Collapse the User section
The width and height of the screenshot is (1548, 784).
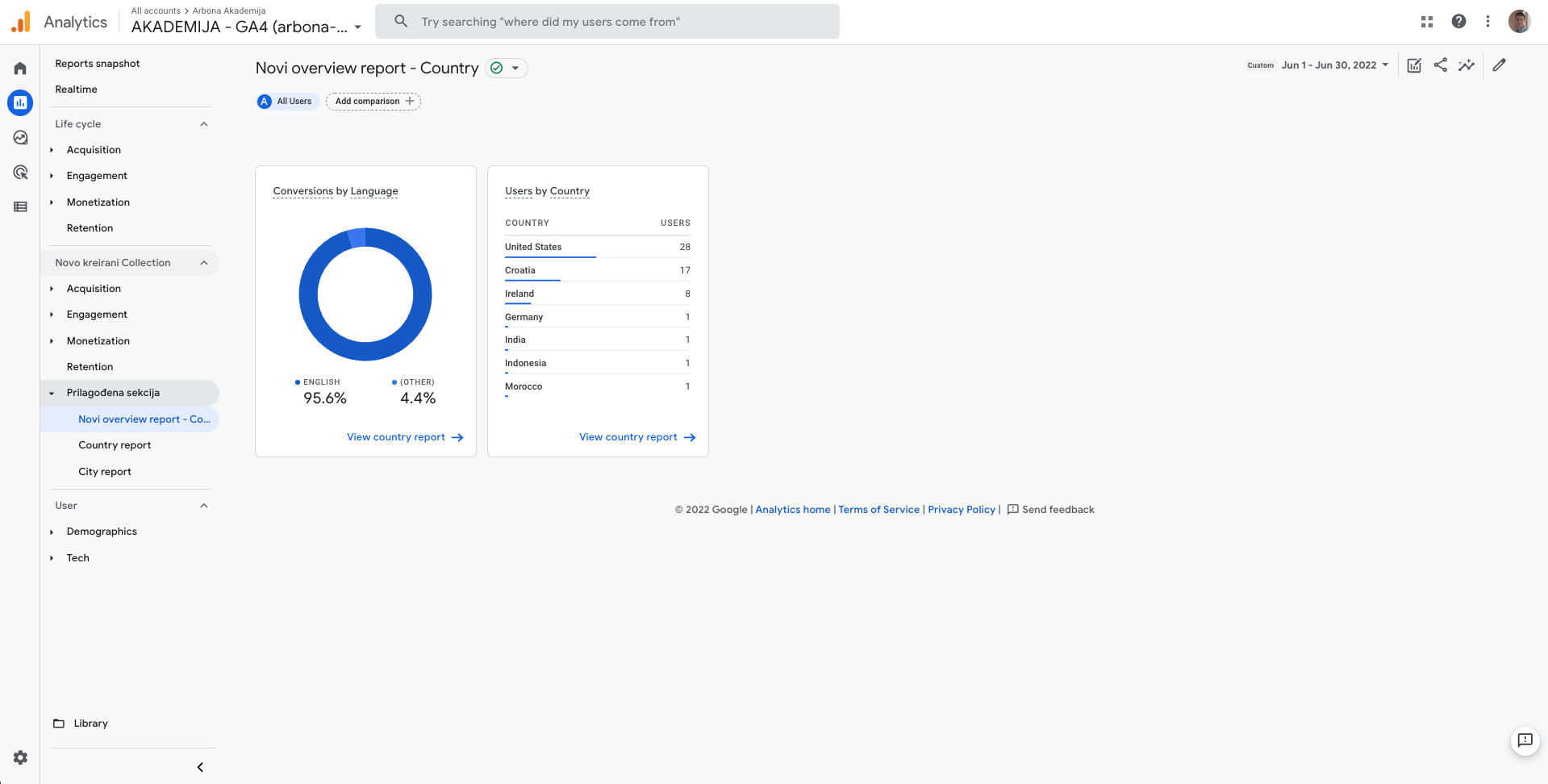[x=204, y=506]
